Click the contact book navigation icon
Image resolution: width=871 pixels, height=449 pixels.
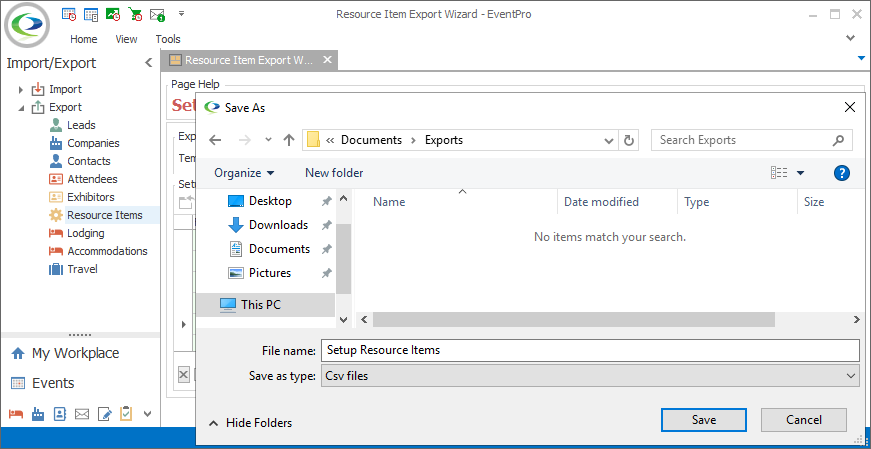tap(59, 414)
